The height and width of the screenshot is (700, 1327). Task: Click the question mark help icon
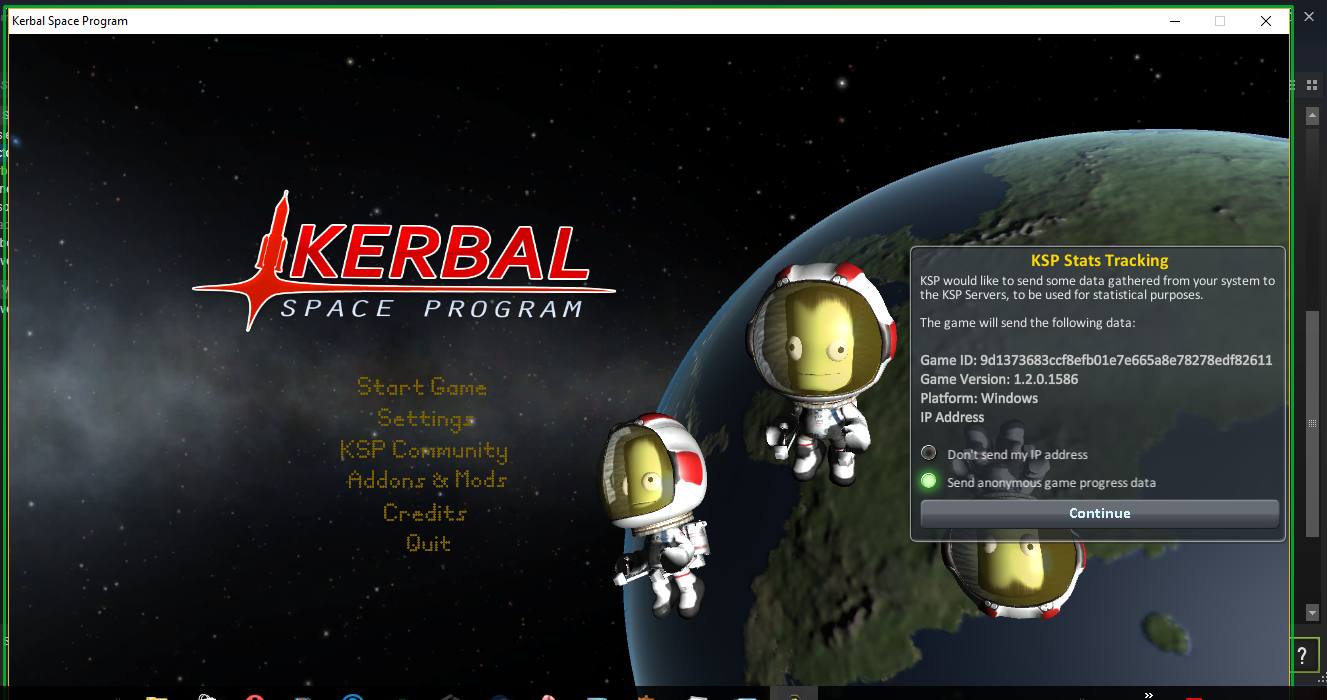click(1302, 656)
